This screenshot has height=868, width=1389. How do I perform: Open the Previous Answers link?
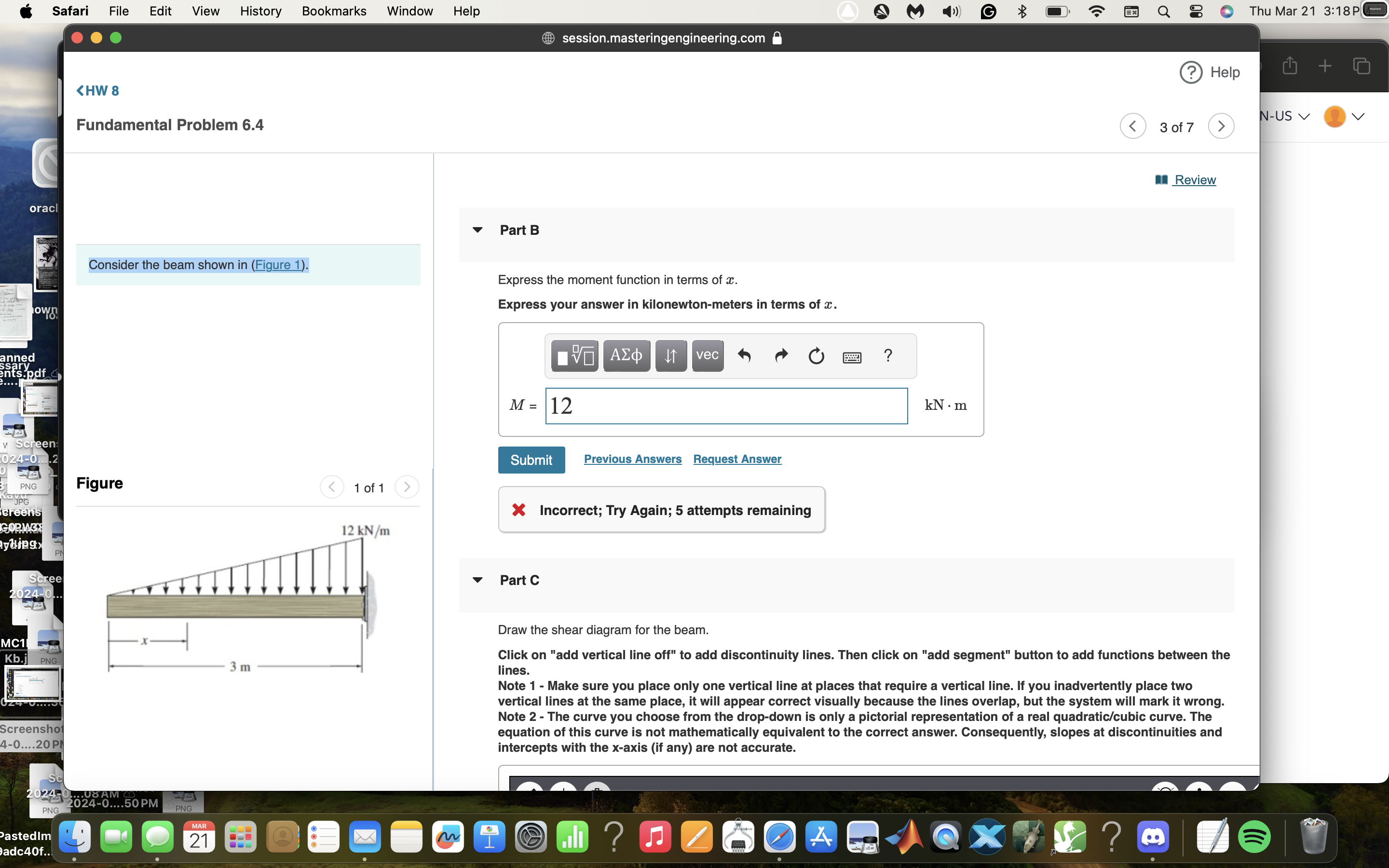point(632,459)
